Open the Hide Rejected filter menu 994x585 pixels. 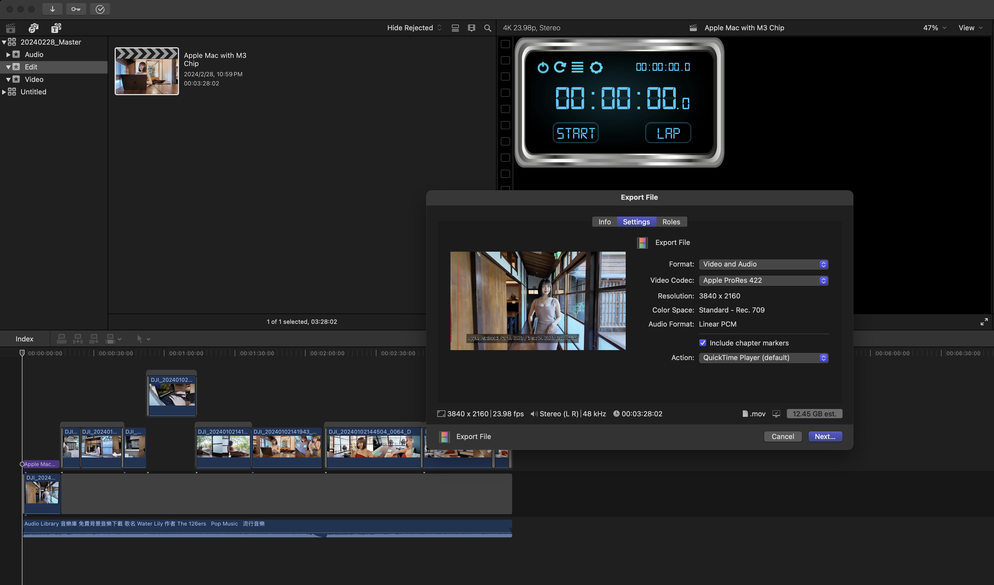tap(414, 28)
